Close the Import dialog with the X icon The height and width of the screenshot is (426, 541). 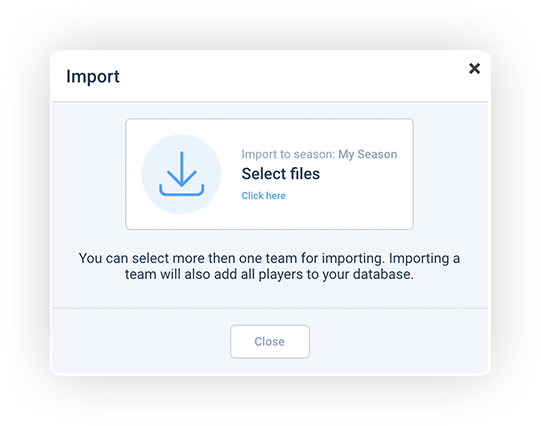coord(474,68)
